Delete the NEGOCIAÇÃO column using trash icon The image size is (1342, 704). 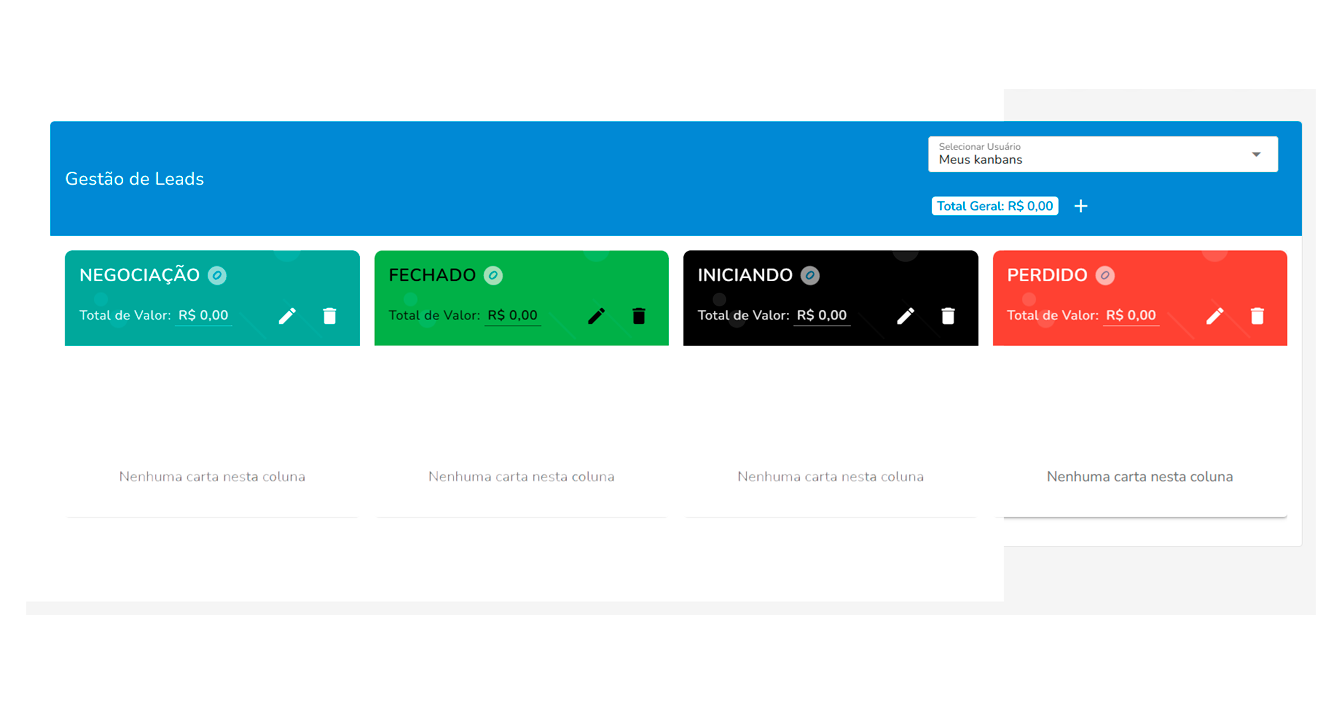pos(330,316)
